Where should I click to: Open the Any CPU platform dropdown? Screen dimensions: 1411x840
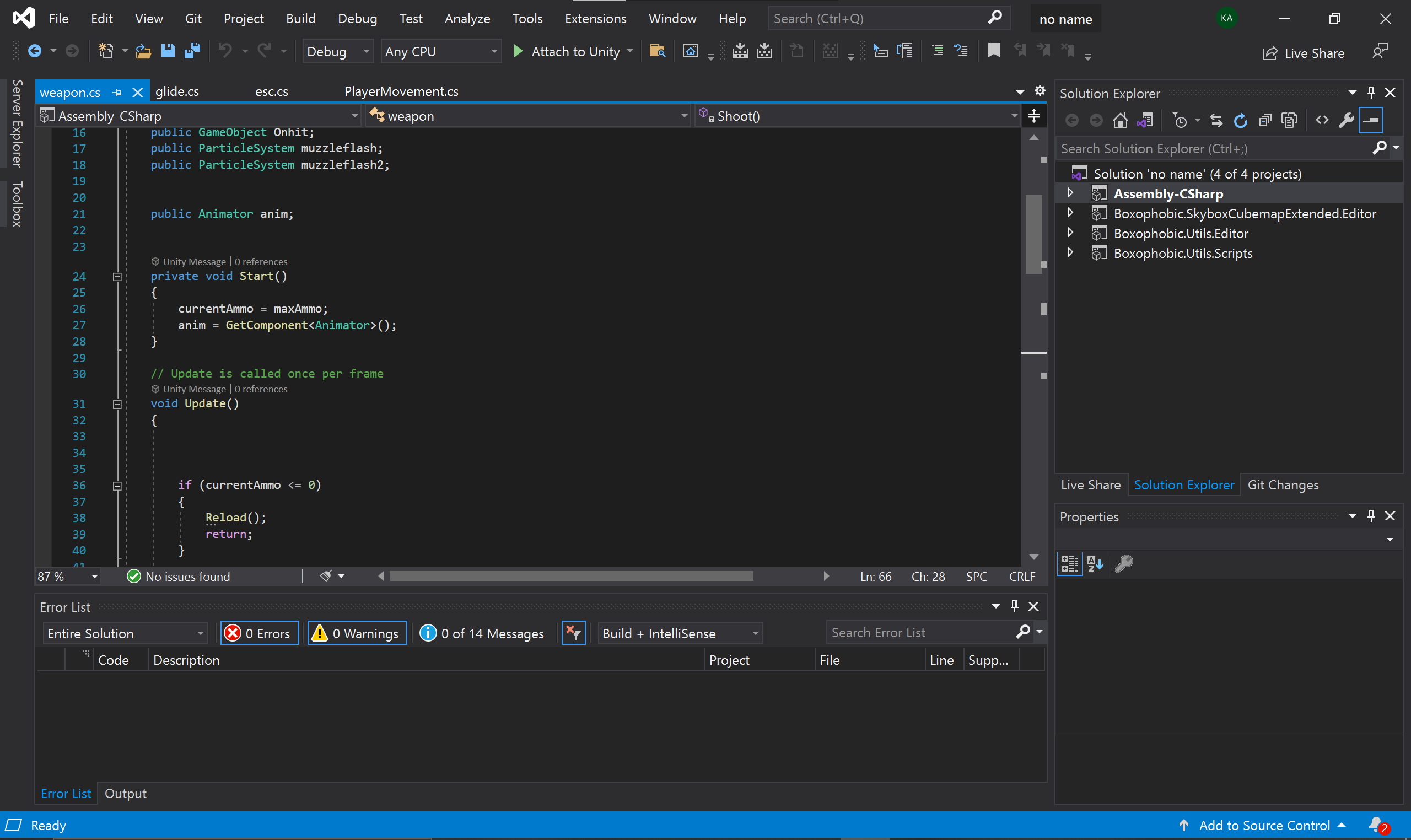441,51
